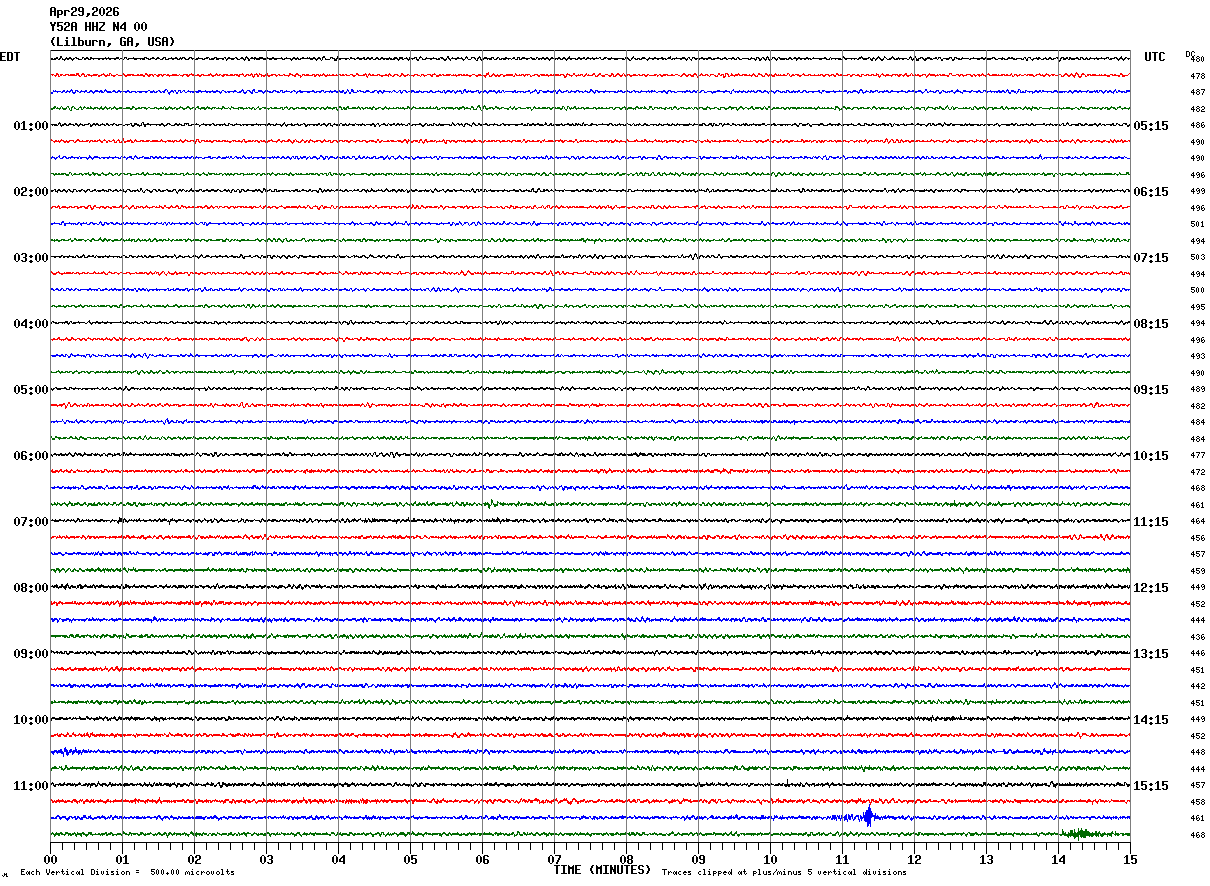This screenshot has width=1210, height=886.
Task: Select the 10:15 UTC row label
Action: point(1150,456)
